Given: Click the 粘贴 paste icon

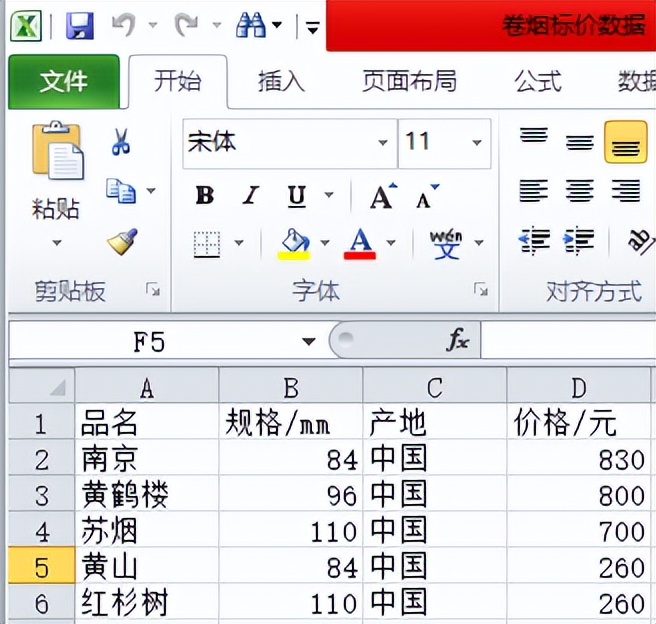Looking at the screenshot, I should [x=58, y=151].
